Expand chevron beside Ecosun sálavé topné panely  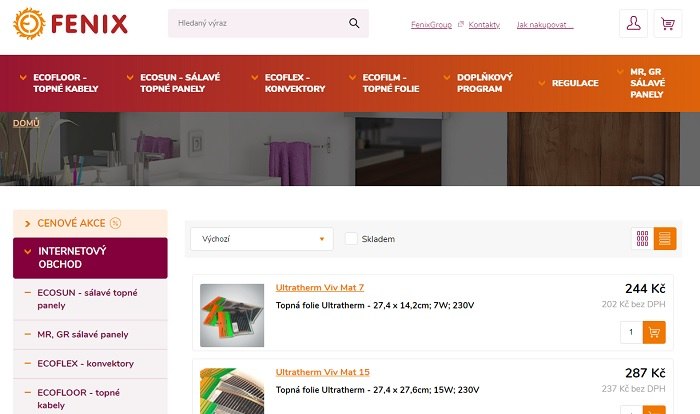130,78
